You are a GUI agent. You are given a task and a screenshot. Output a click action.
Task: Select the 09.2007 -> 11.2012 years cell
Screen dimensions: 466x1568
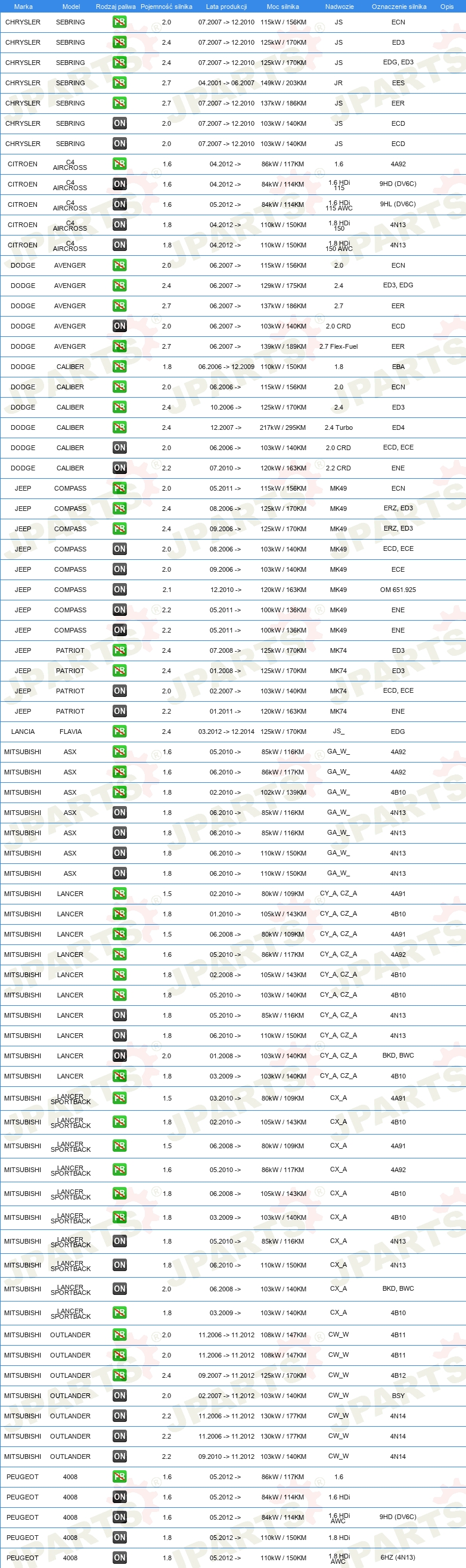pyautogui.click(x=226, y=1375)
